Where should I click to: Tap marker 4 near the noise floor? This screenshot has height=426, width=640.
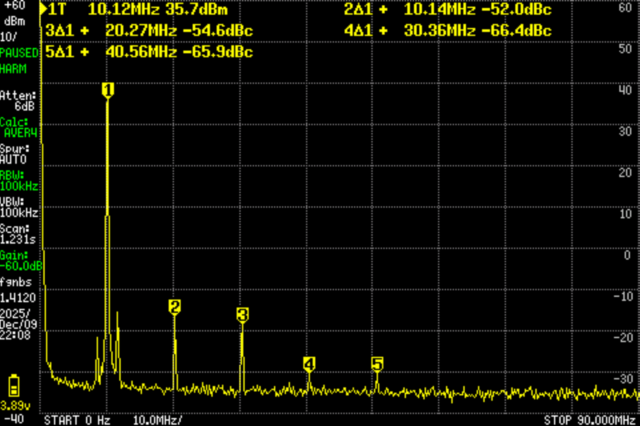[x=309, y=363]
